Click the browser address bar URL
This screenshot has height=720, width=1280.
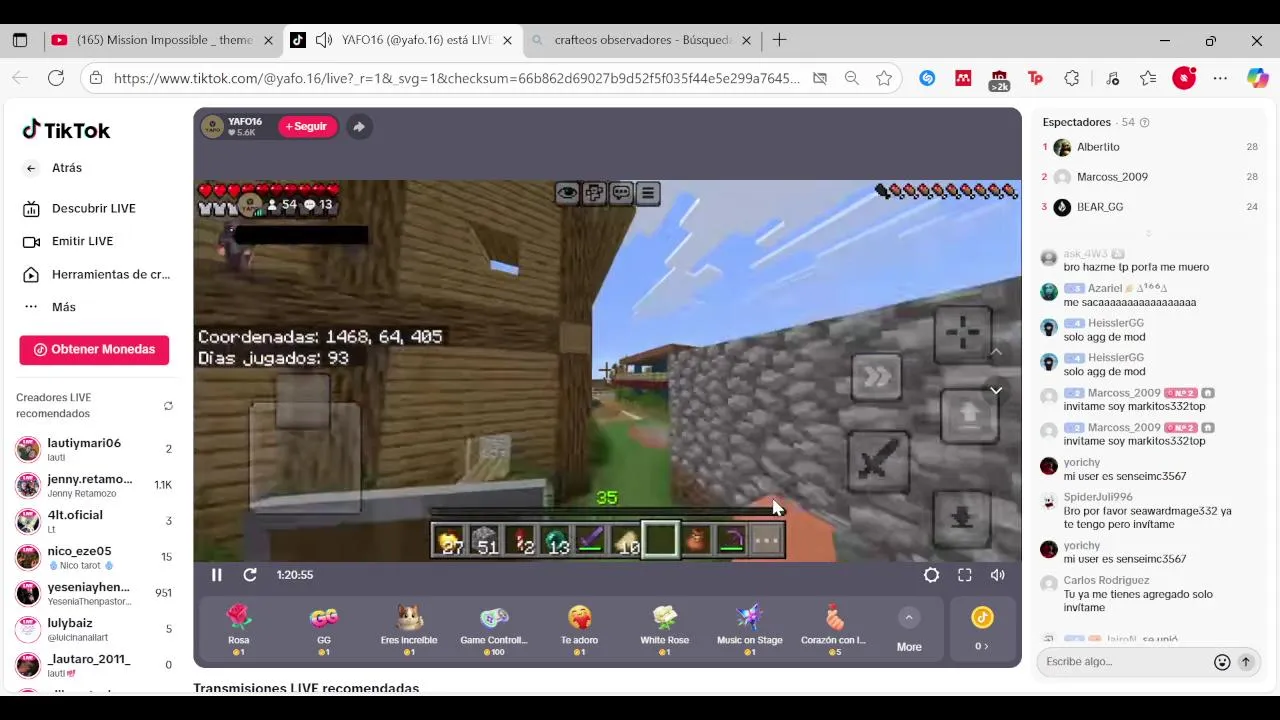tap(457, 78)
